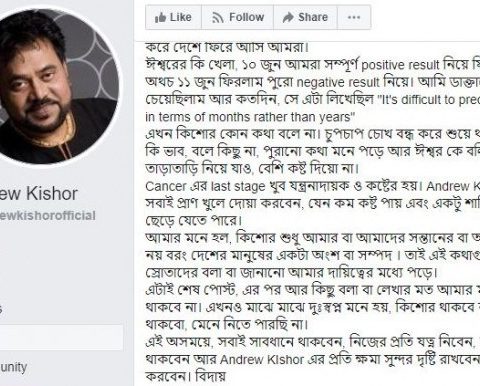Click the 'এটাই শেষ পোস্ট' sentence
The image size is (480, 386).
191,290
